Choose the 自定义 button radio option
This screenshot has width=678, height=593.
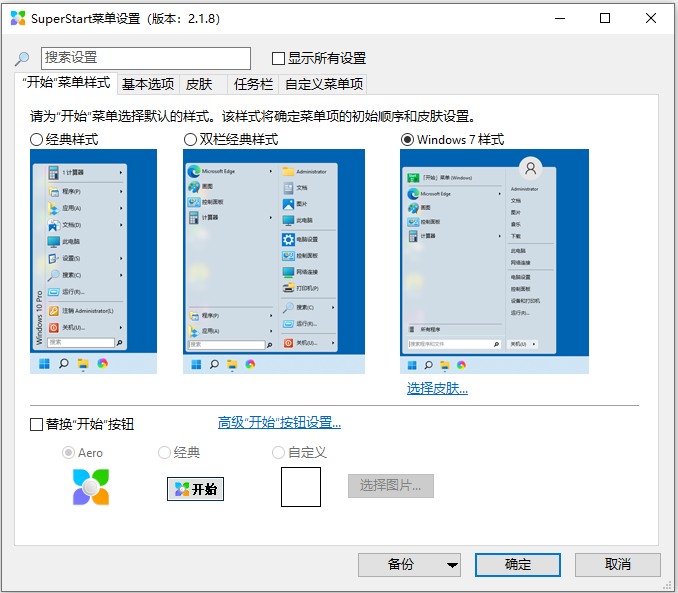(x=278, y=453)
